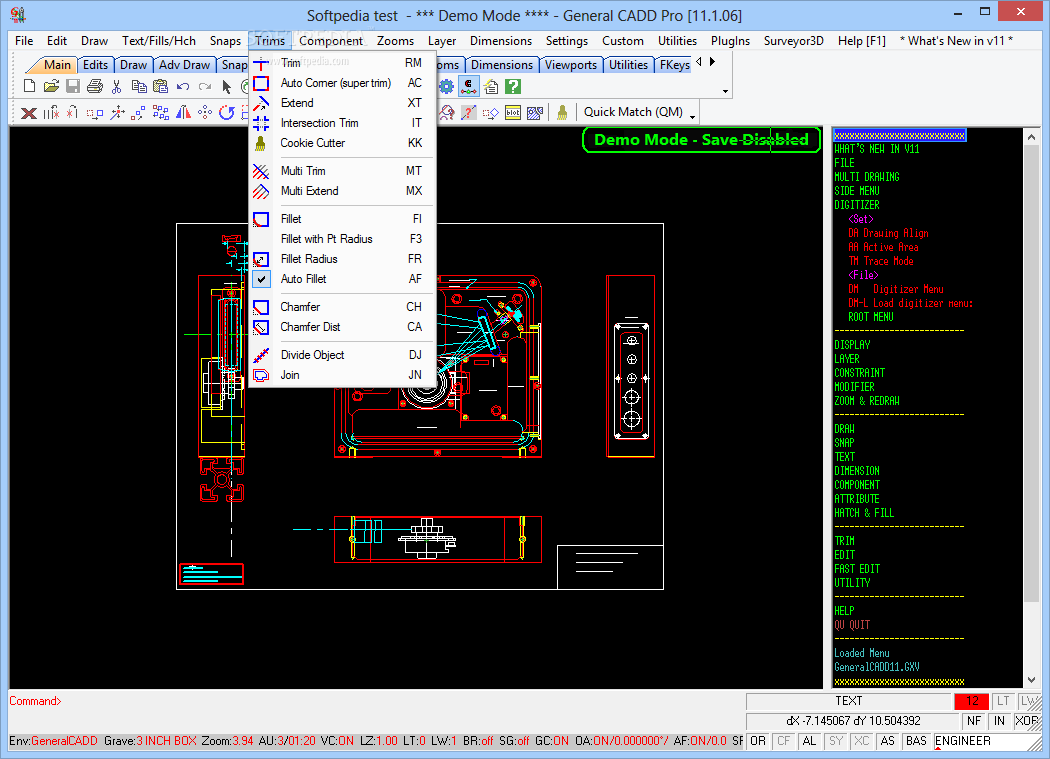The width and height of the screenshot is (1050, 759).
Task: Click the Cut scissors icon
Action: [117, 86]
